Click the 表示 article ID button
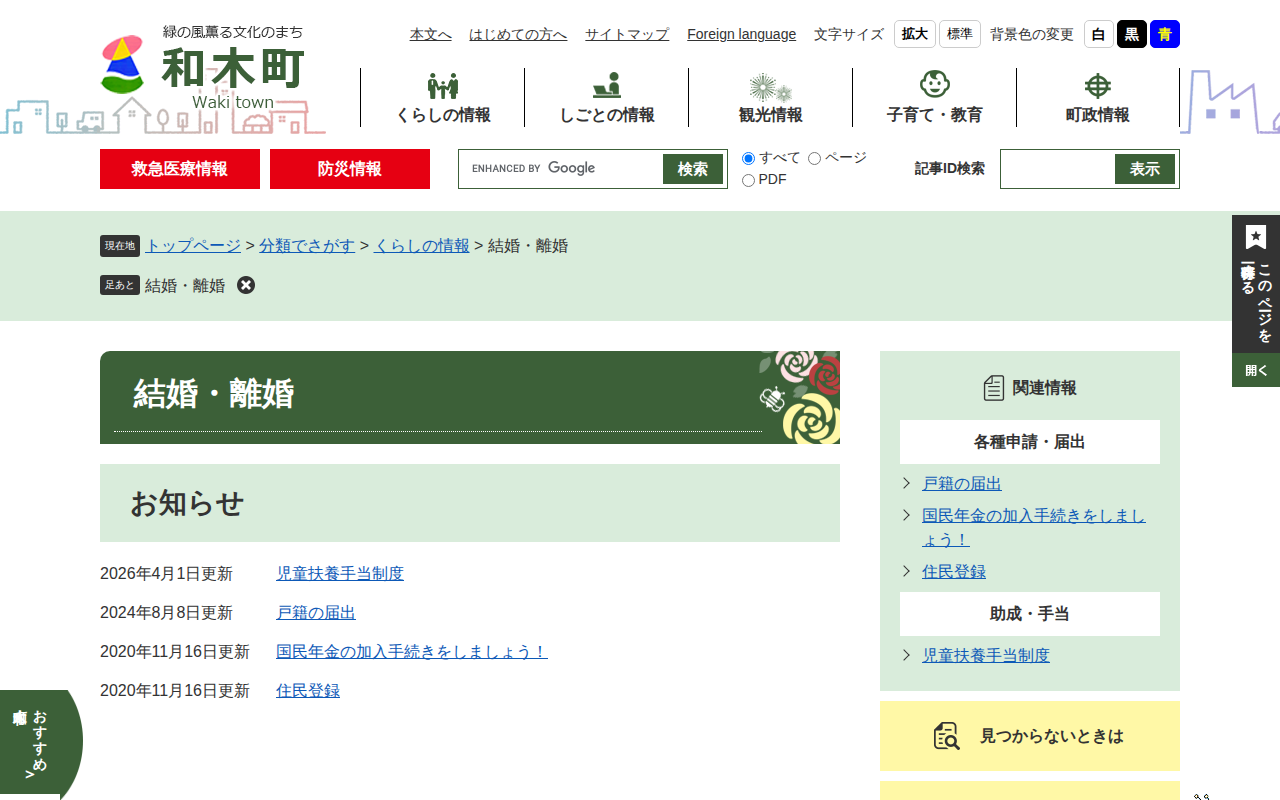1280x800 pixels. [1145, 169]
